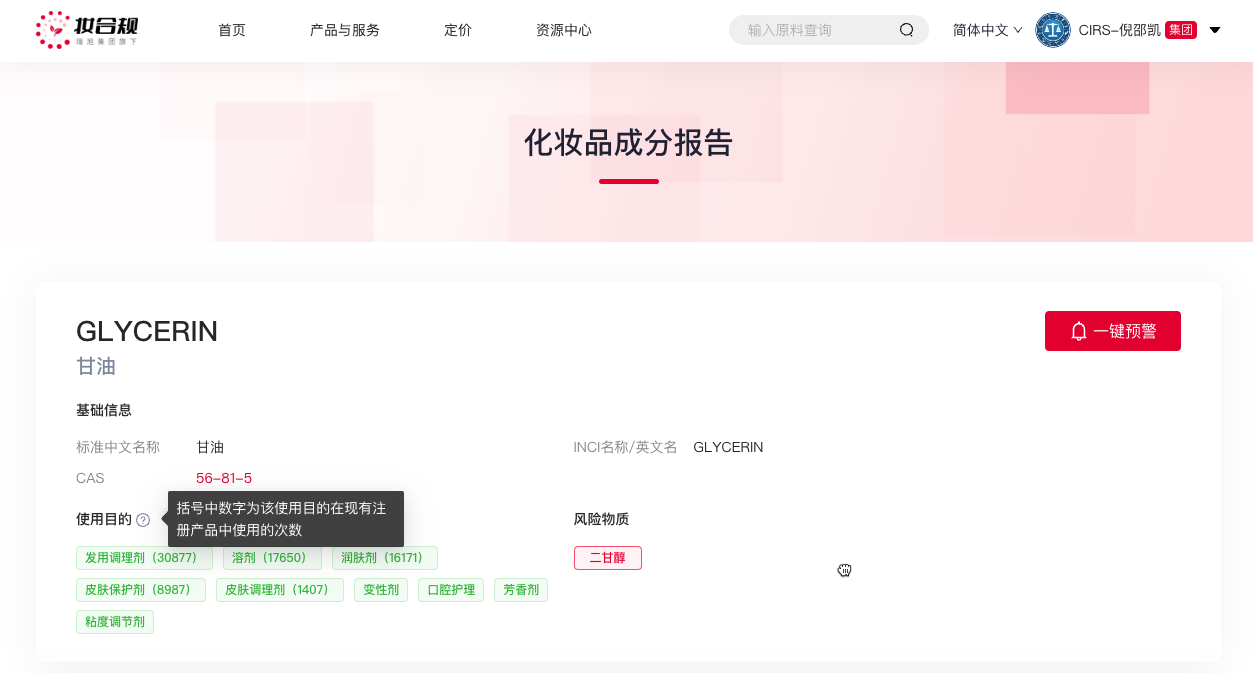Select the 溶剂 (17650) purpose tag
The width and height of the screenshot is (1253, 673).
pyautogui.click(x=272, y=558)
